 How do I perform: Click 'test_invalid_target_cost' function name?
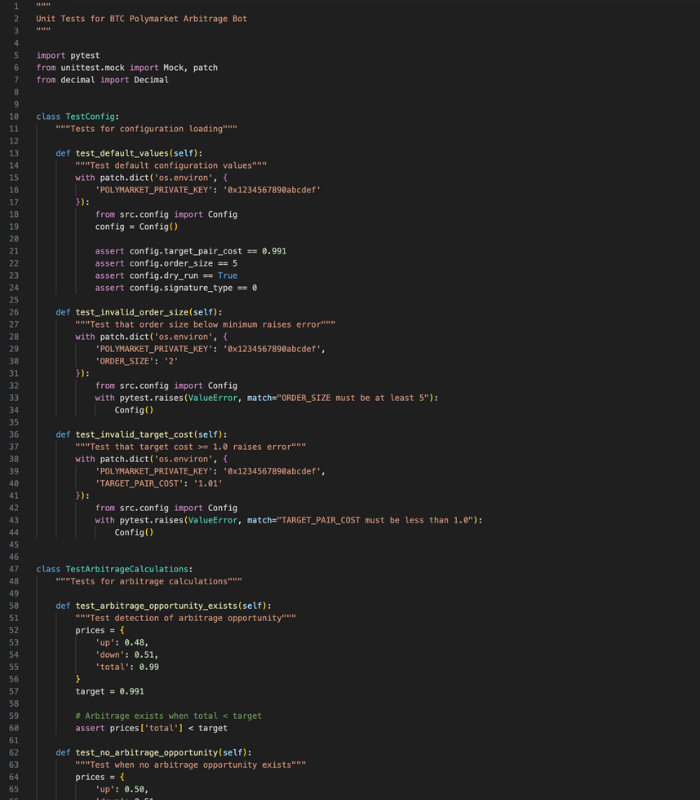pyautogui.click(x=134, y=435)
